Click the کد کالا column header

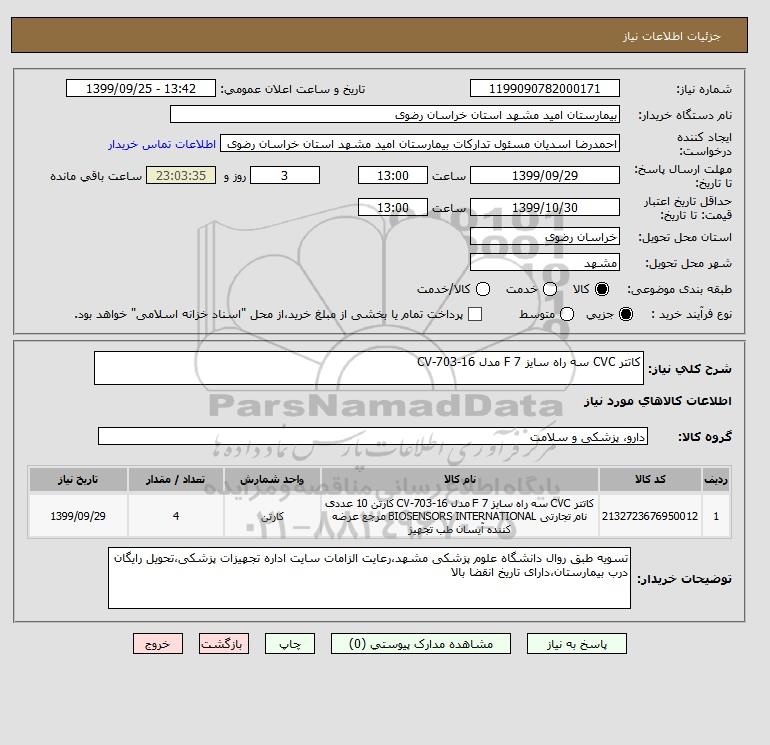point(650,479)
